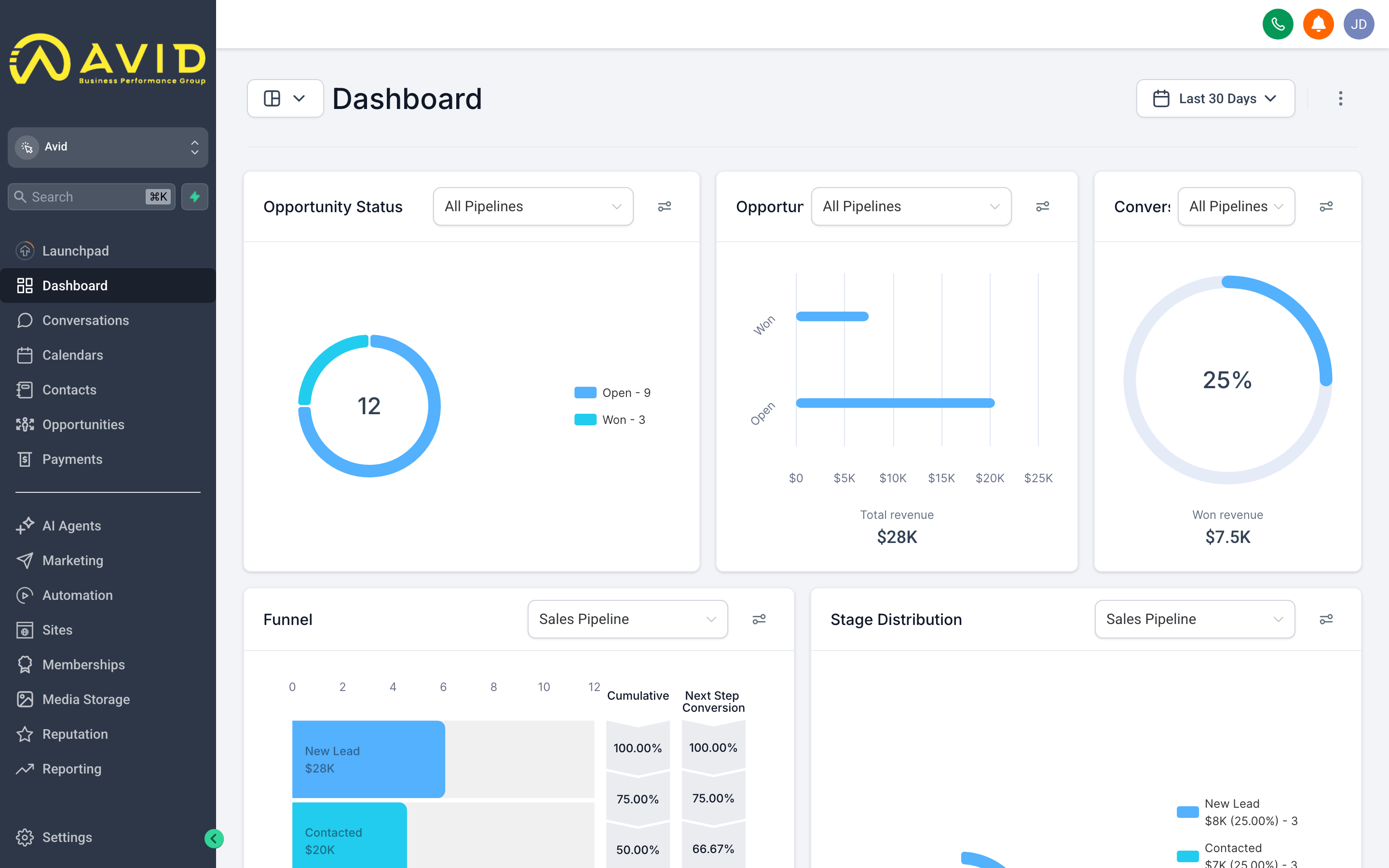Click the Memberships badge icon

pos(25,665)
